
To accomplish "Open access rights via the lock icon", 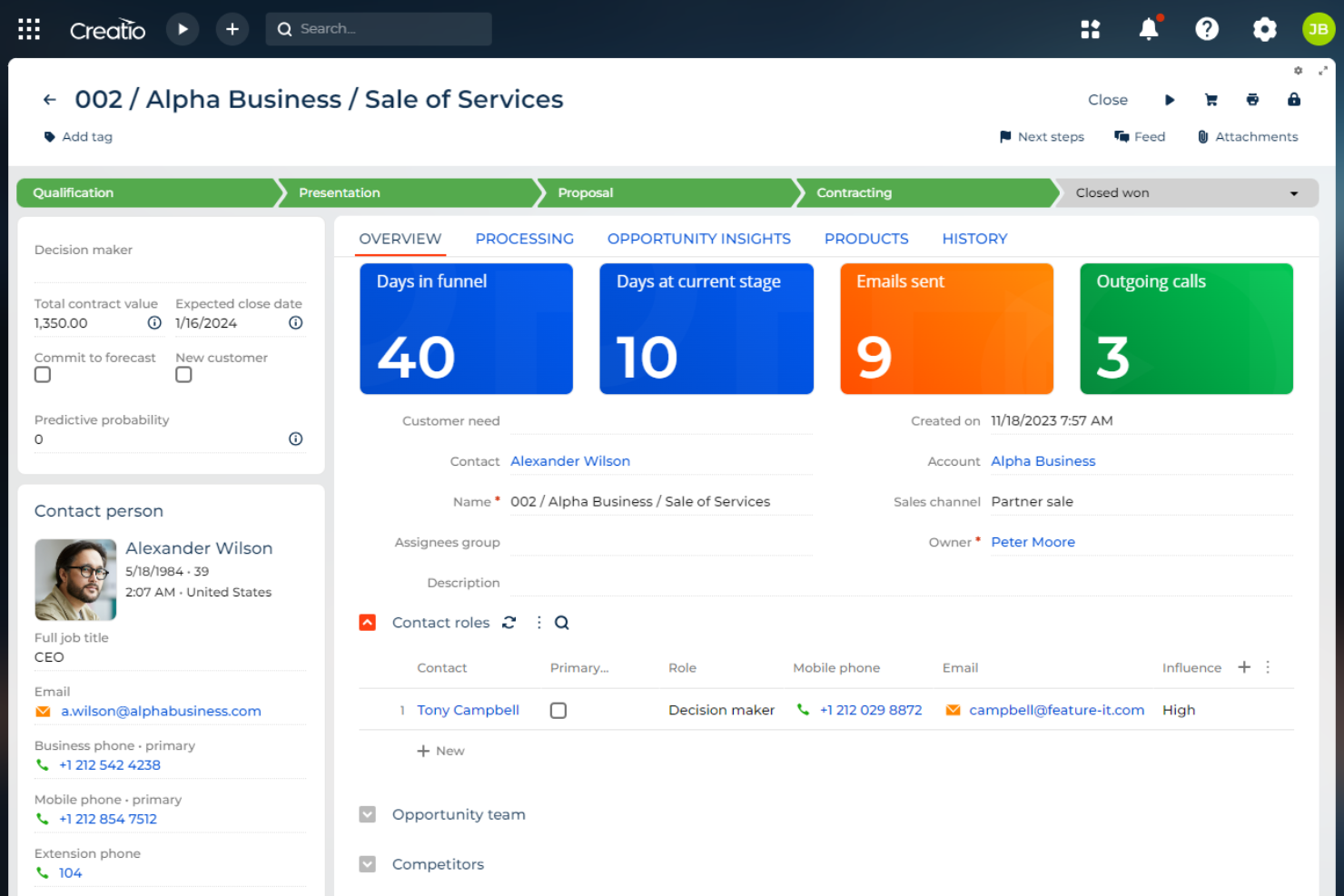I will [x=1293, y=100].
